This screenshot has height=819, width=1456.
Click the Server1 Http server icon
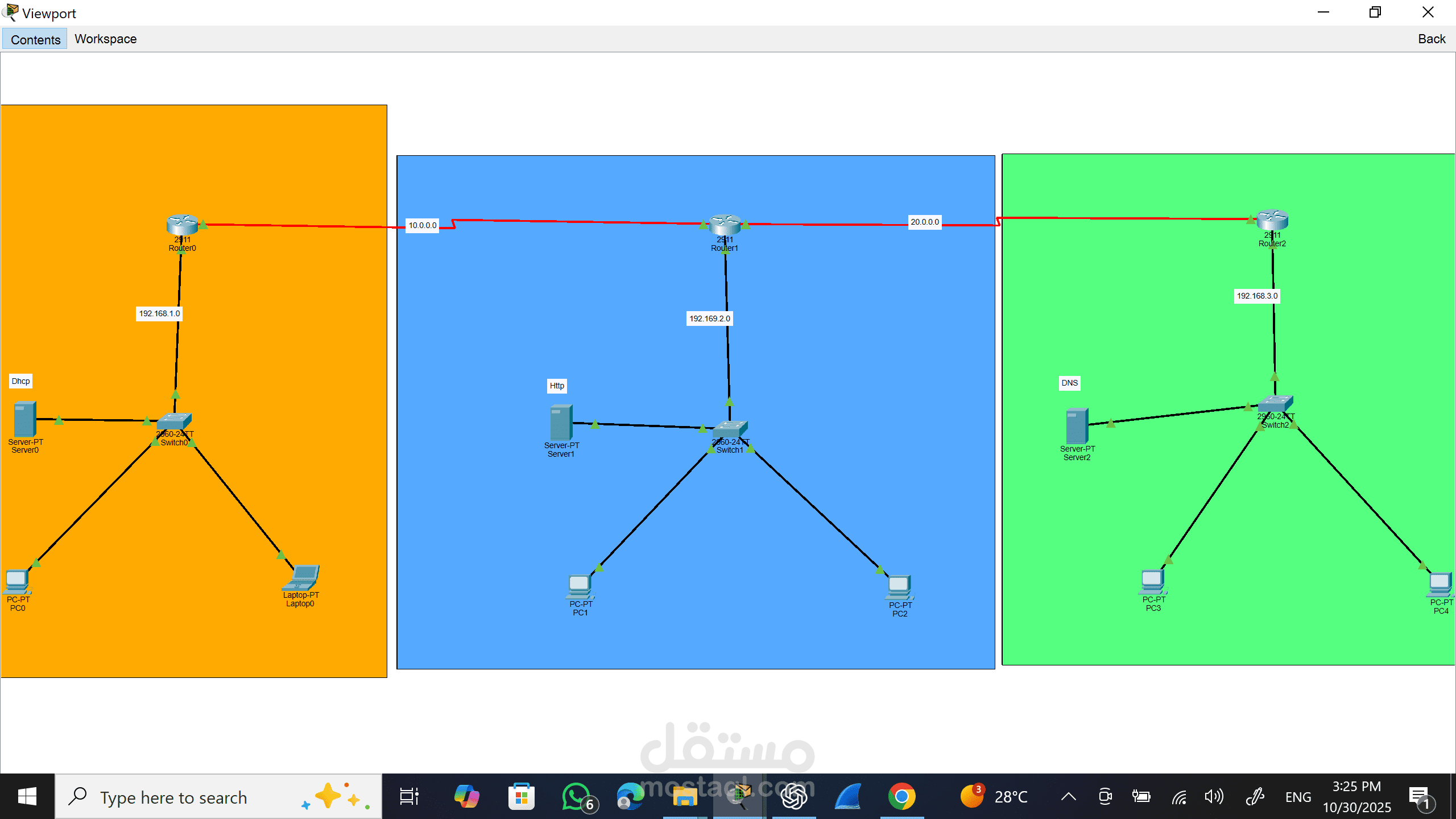pyautogui.click(x=561, y=423)
